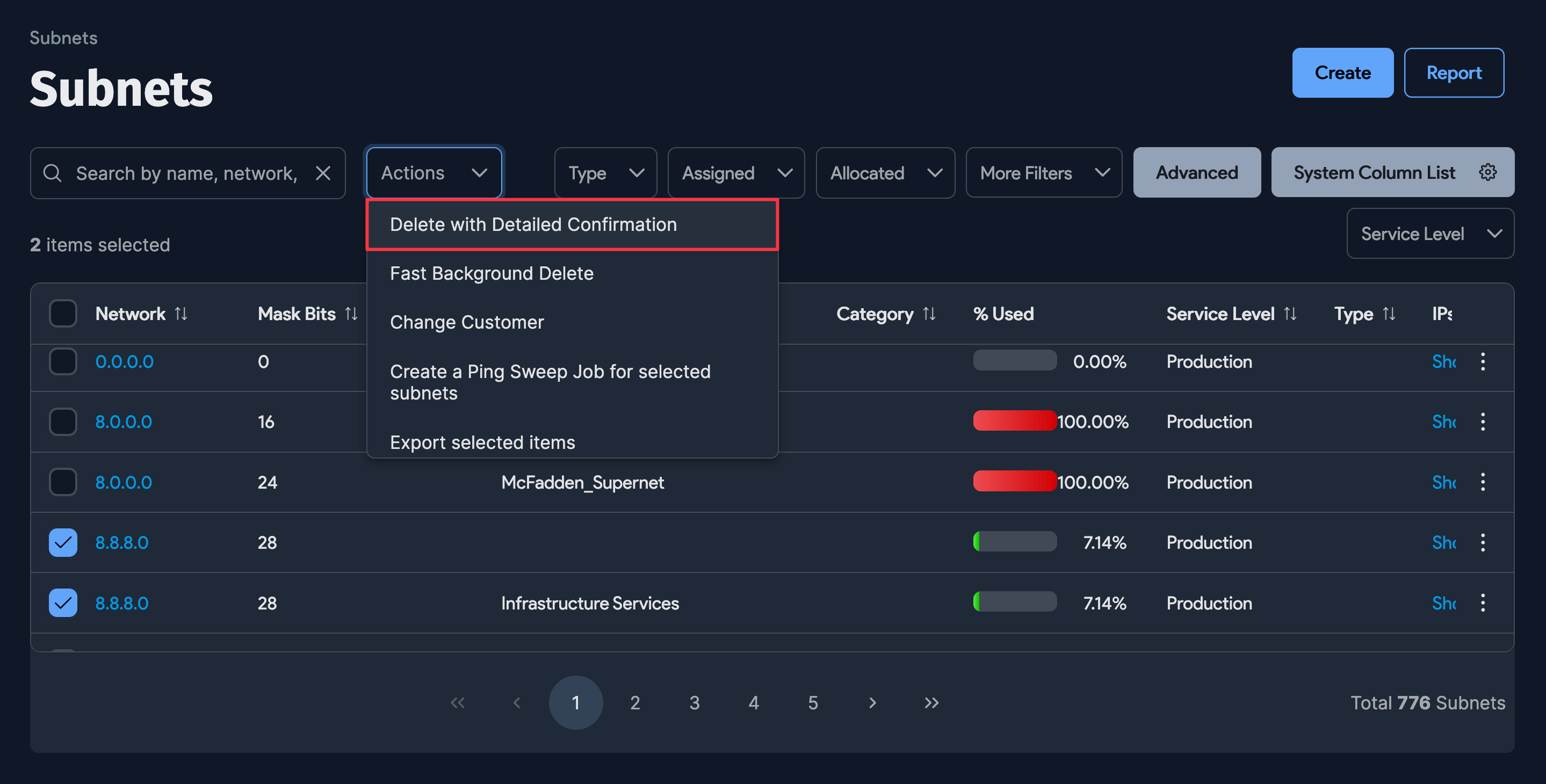Open the row actions menu for subnet 0.0.0.0
Screen dimensions: 1546x784
[1483, 362]
